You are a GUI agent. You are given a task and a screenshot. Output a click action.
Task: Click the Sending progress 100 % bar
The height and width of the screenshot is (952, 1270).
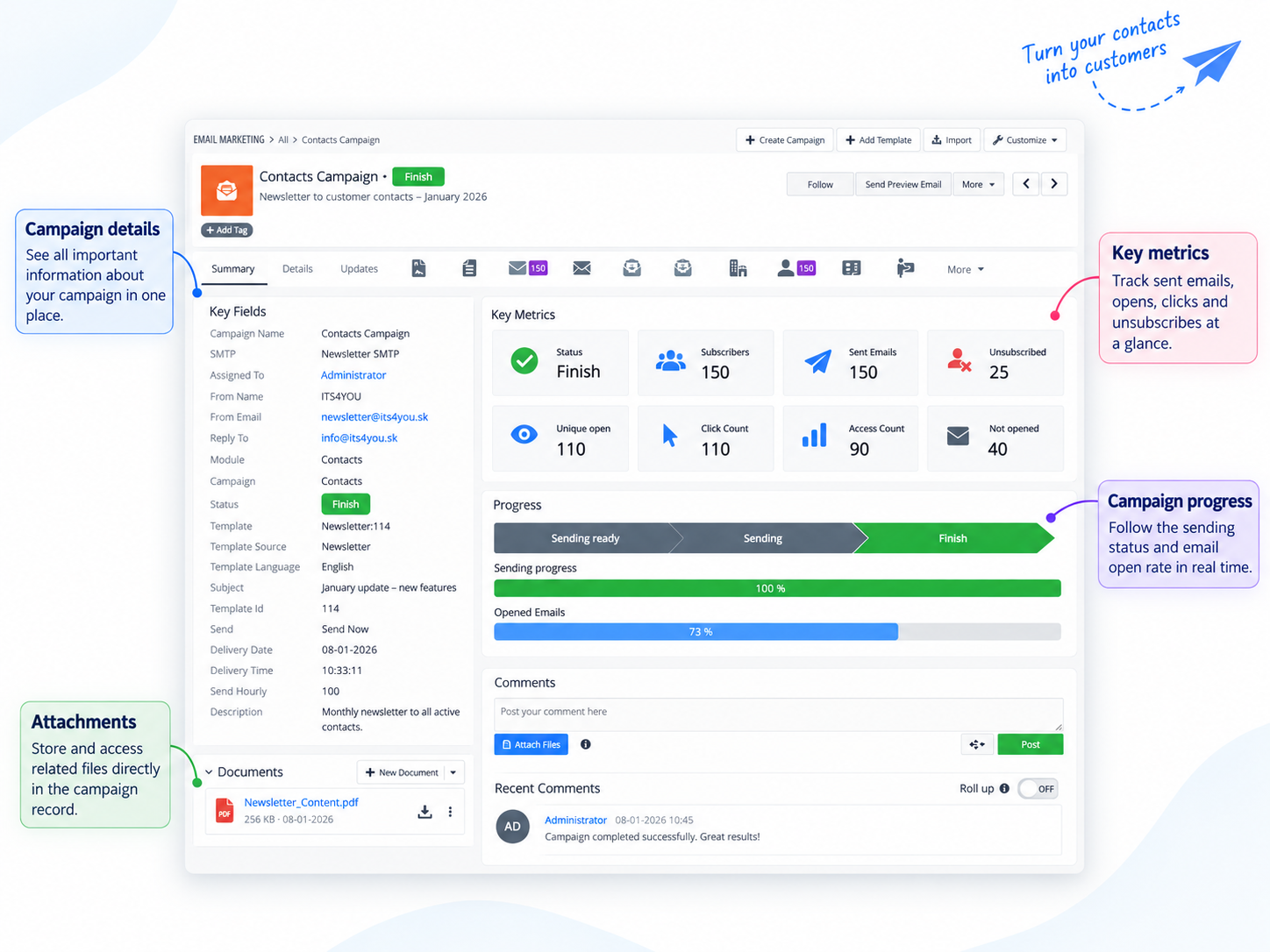[x=777, y=588]
